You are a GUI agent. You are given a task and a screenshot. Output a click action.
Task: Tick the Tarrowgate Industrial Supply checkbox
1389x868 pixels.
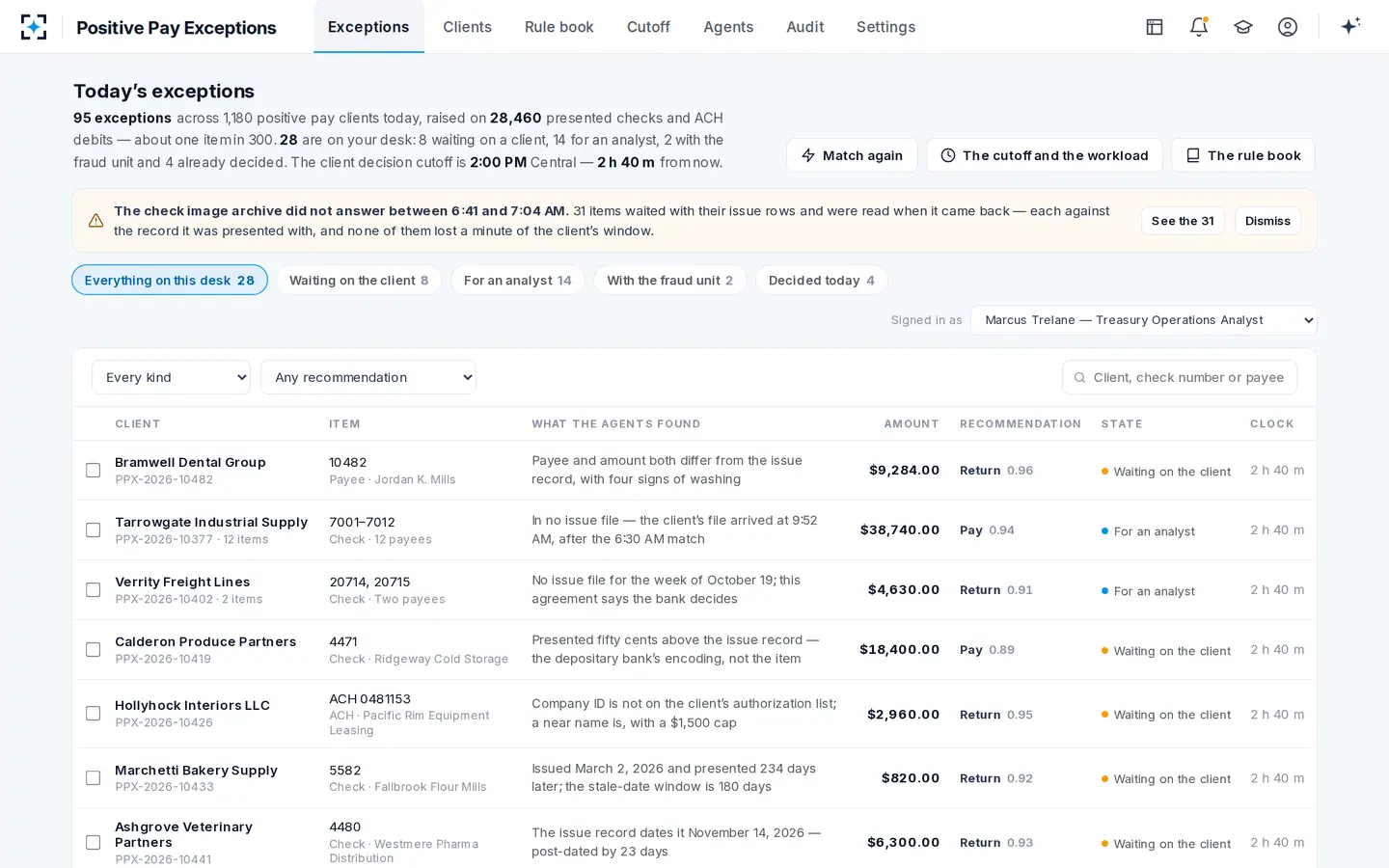click(94, 530)
